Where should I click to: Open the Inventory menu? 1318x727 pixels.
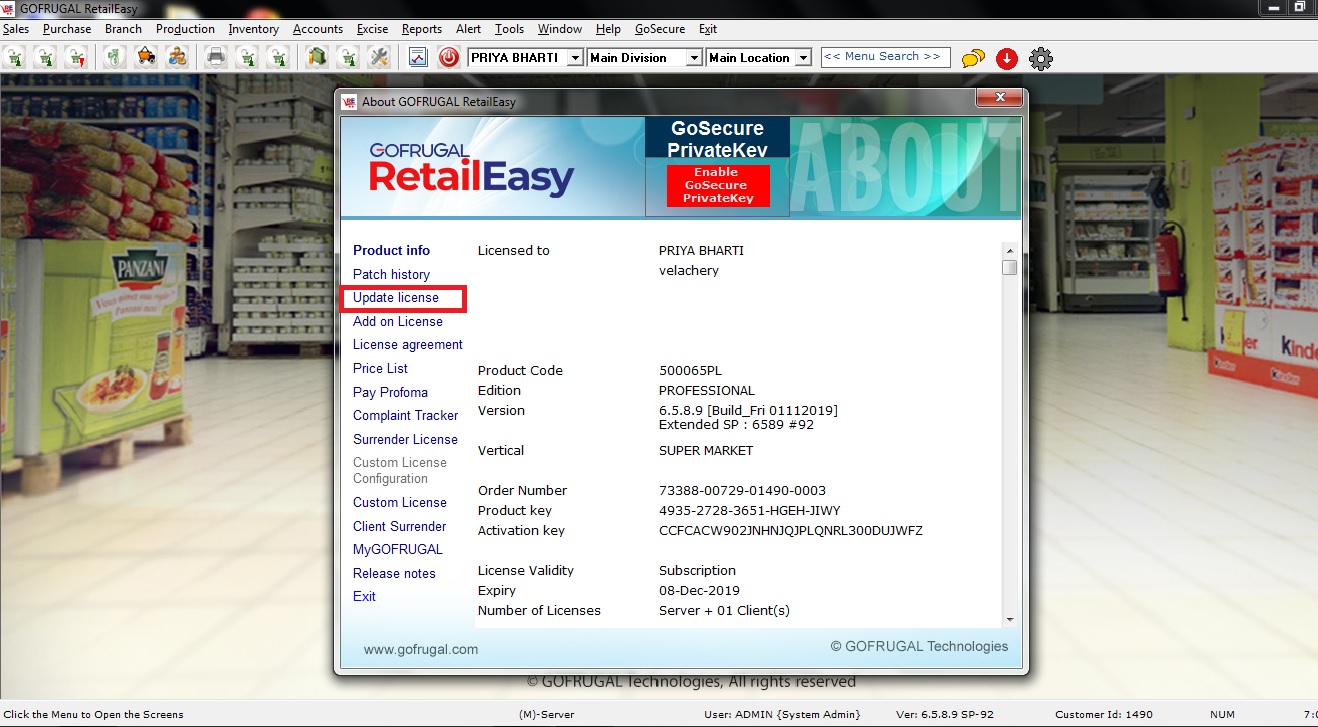click(254, 29)
